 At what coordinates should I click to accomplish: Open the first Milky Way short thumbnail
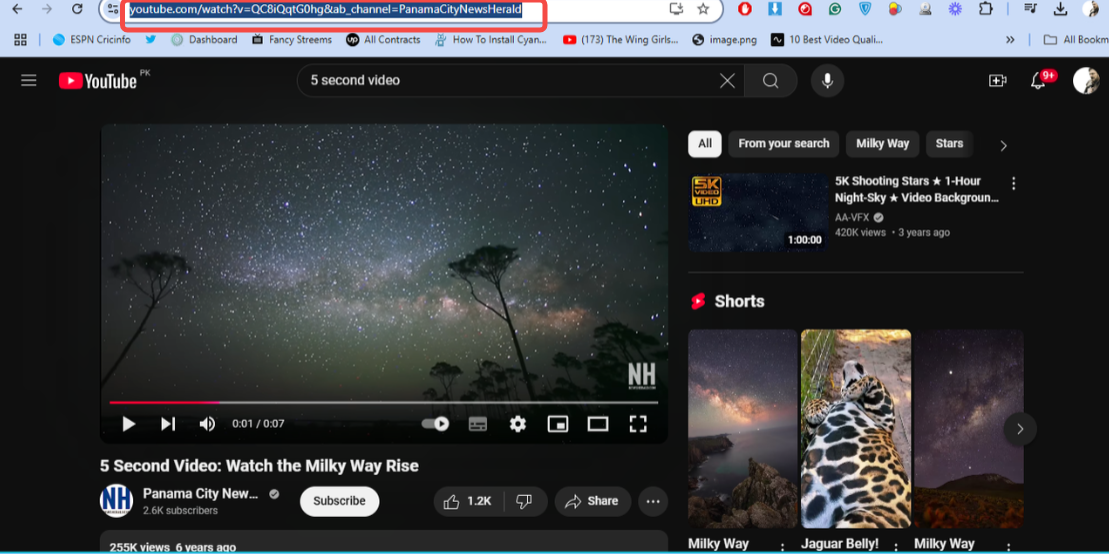tap(743, 429)
